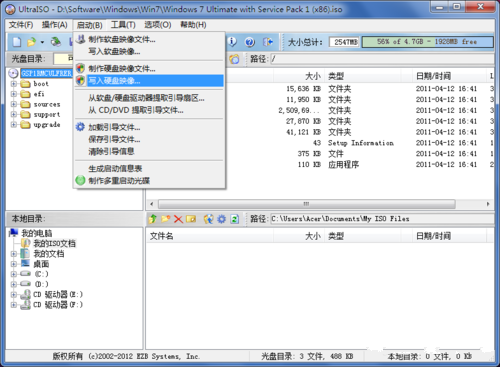
Task: Open the dropdown arrow beside Open icon
Action: pos(42,42)
